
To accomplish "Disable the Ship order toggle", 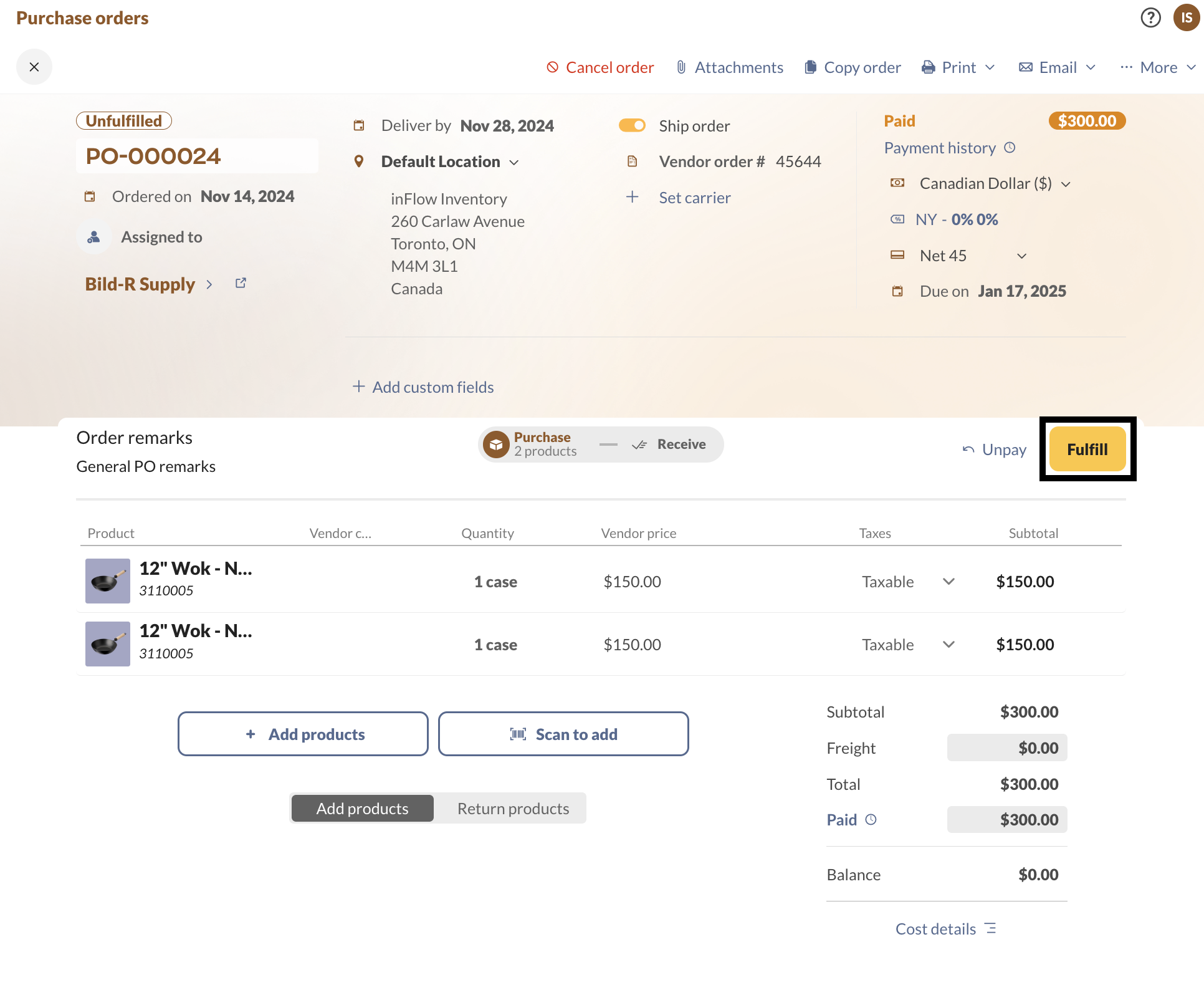I will pyautogui.click(x=632, y=125).
